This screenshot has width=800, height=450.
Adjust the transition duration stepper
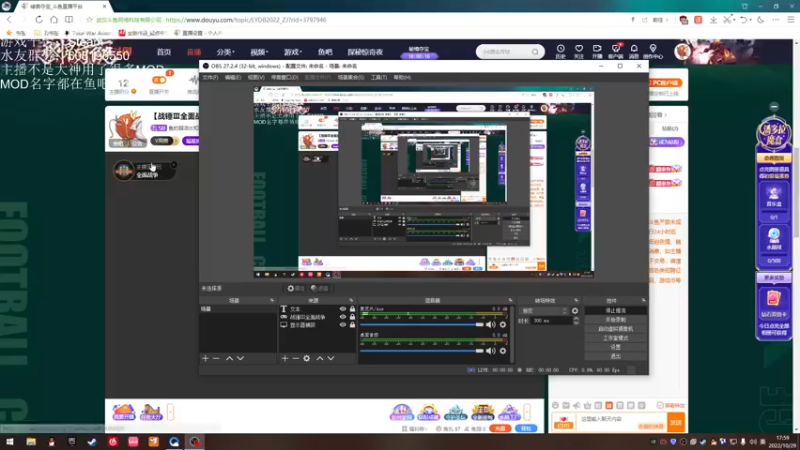(x=576, y=321)
